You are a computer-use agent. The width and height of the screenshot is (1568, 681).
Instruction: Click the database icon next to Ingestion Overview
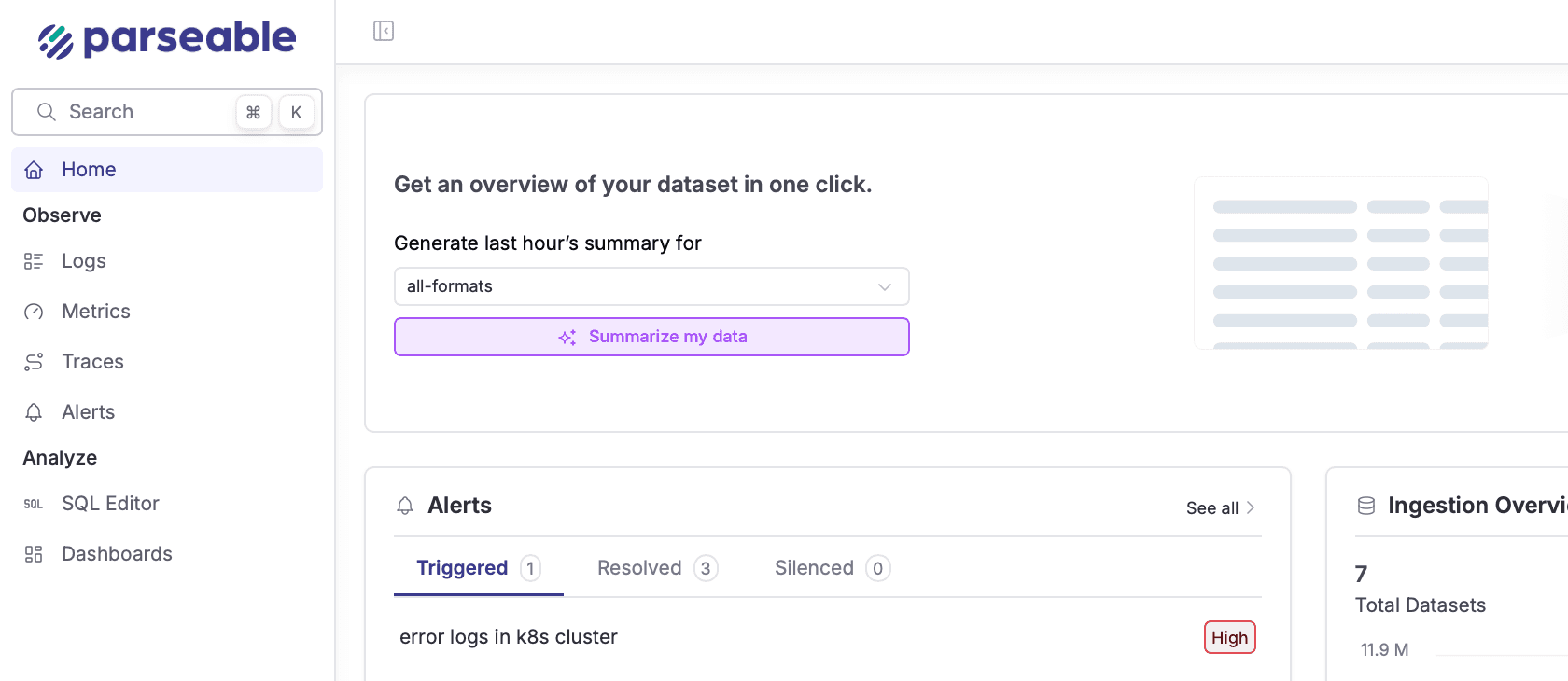click(x=1365, y=505)
